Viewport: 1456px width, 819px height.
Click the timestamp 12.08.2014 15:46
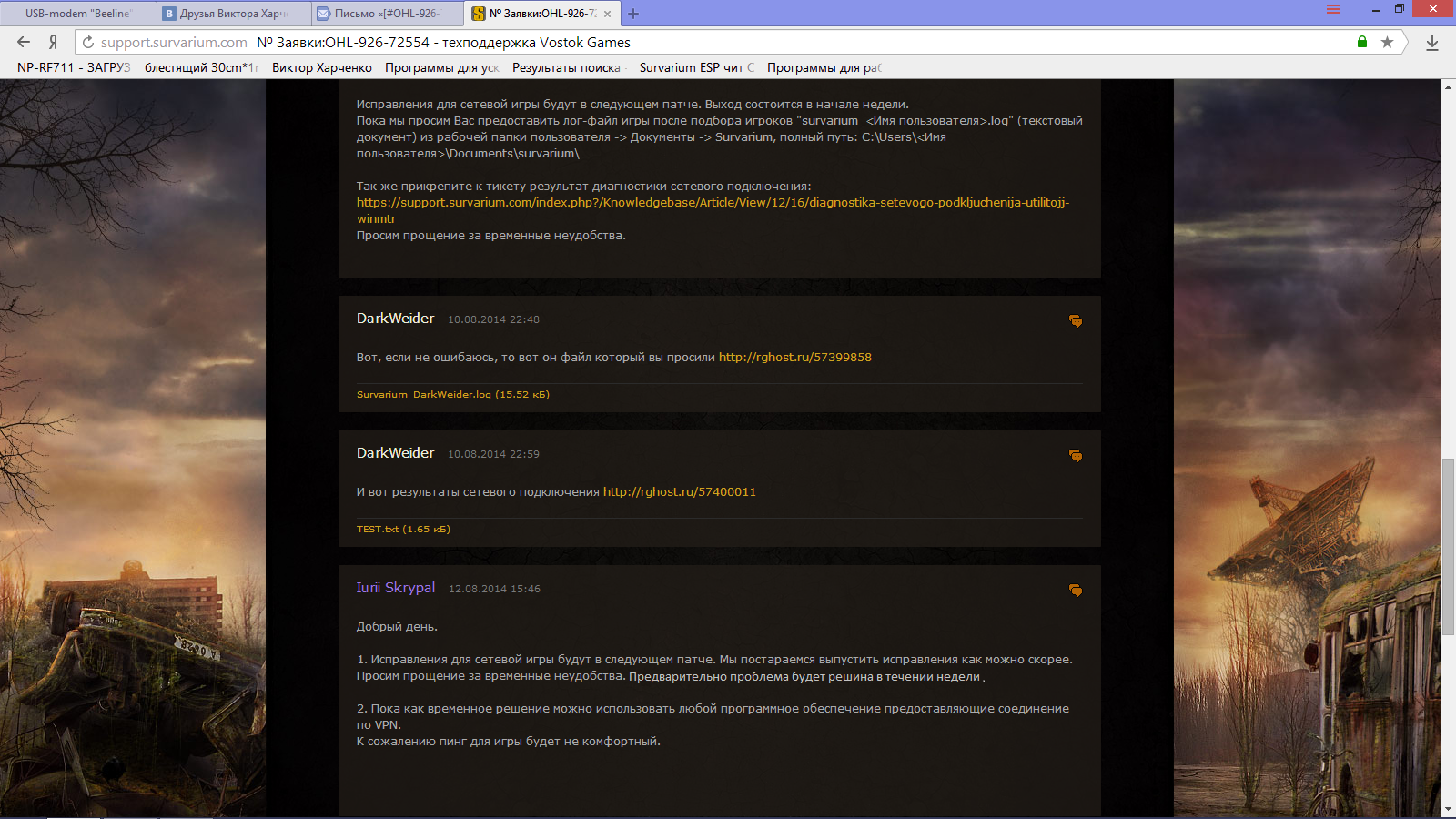[x=494, y=589]
